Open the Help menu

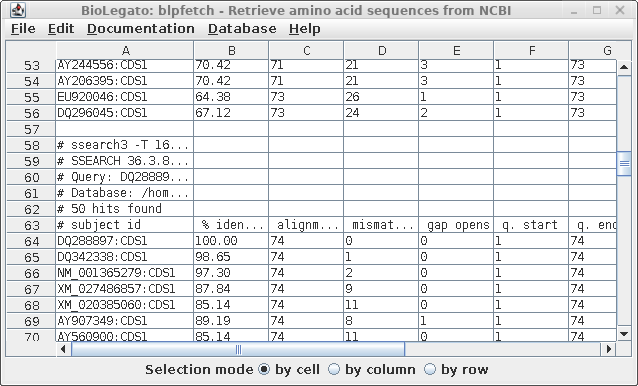pyautogui.click(x=305, y=29)
